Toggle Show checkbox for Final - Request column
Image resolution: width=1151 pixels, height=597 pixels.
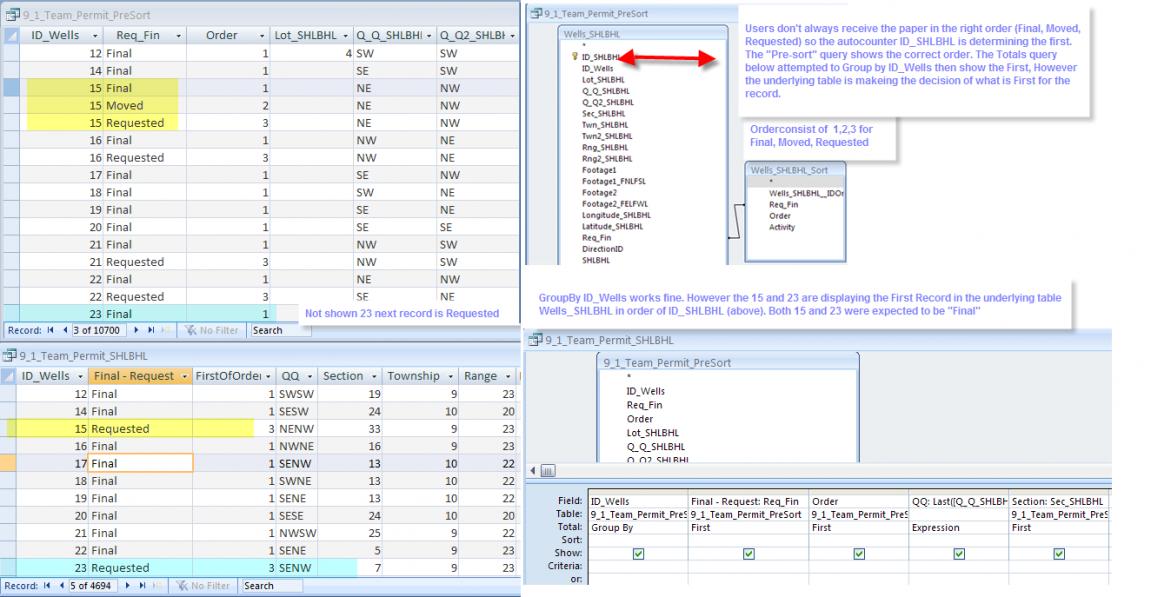point(749,554)
